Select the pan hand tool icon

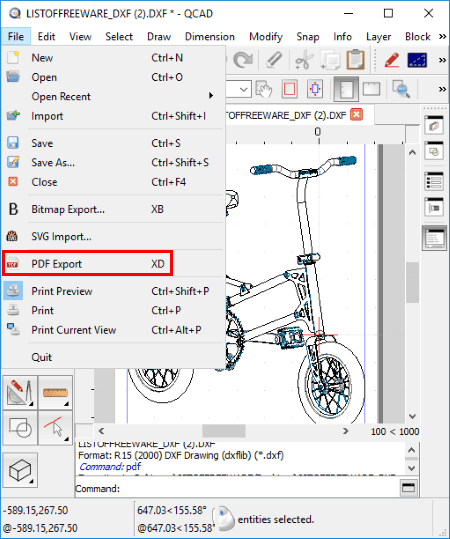(x=264, y=89)
